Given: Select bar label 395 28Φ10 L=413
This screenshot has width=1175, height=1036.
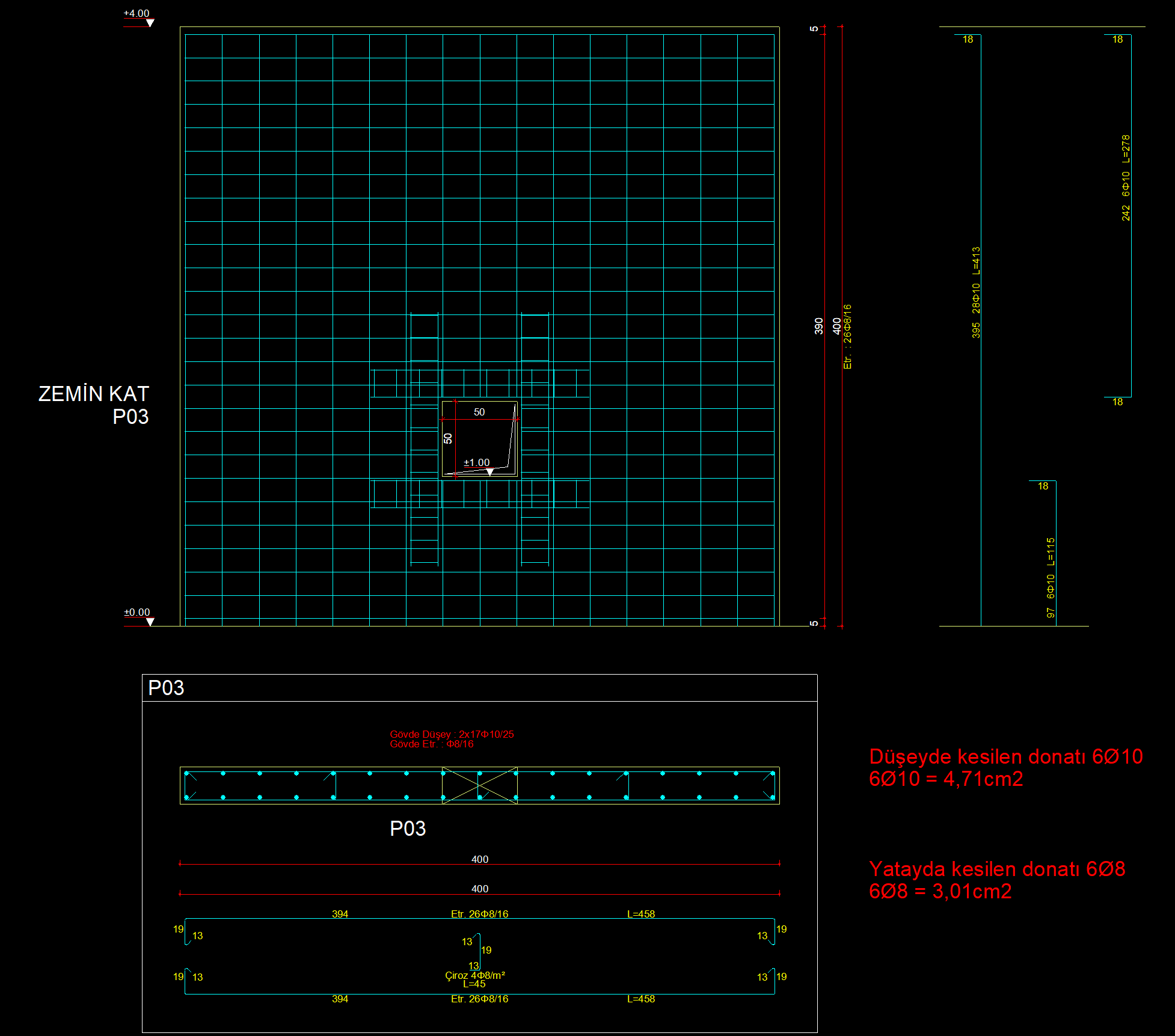Looking at the screenshot, I should tap(976, 292).
